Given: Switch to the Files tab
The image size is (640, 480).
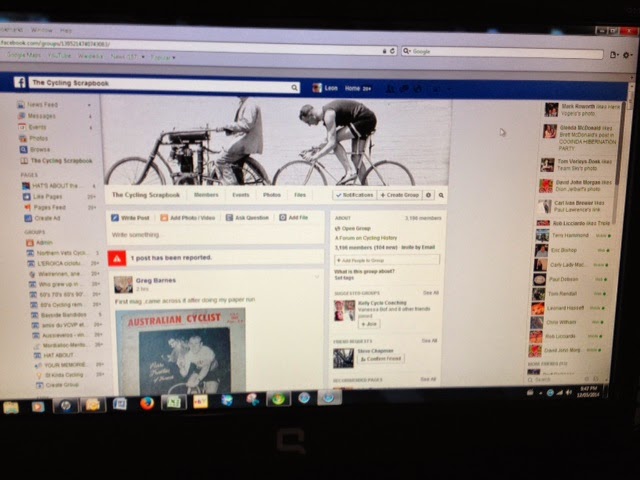Looking at the screenshot, I should [x=300, y=195].
